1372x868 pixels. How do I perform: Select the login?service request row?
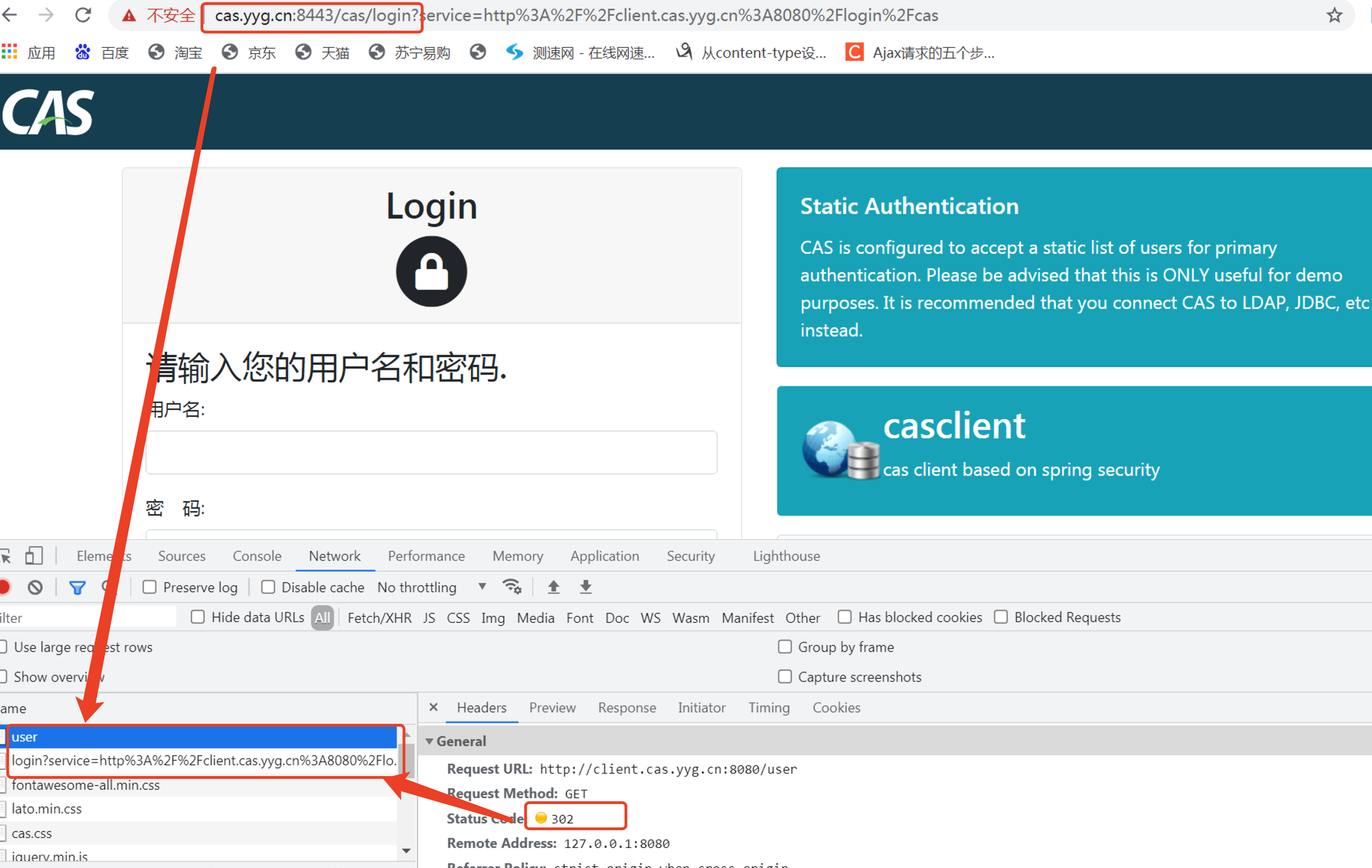click(199, 760)
